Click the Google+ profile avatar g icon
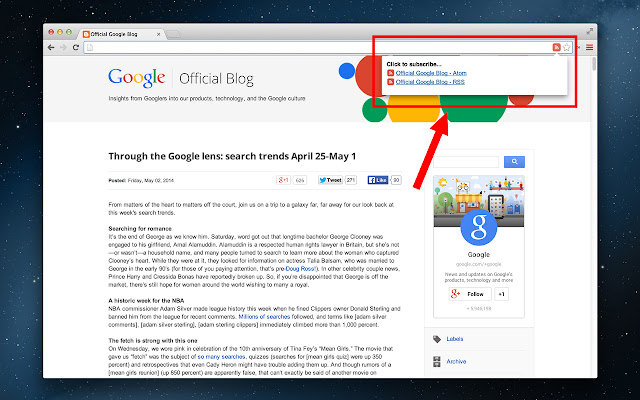Viewport: 640px width, 400px height. tap(479, 227)
